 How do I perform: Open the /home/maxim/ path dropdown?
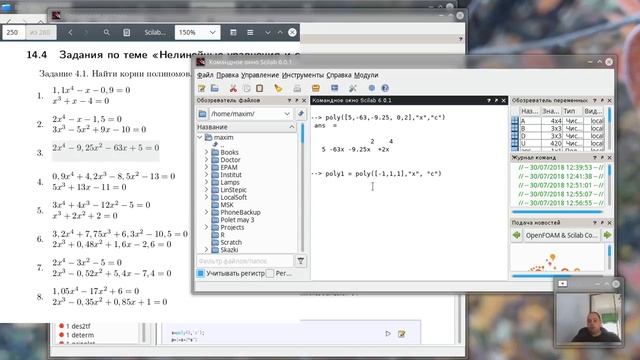pos(287,114)
